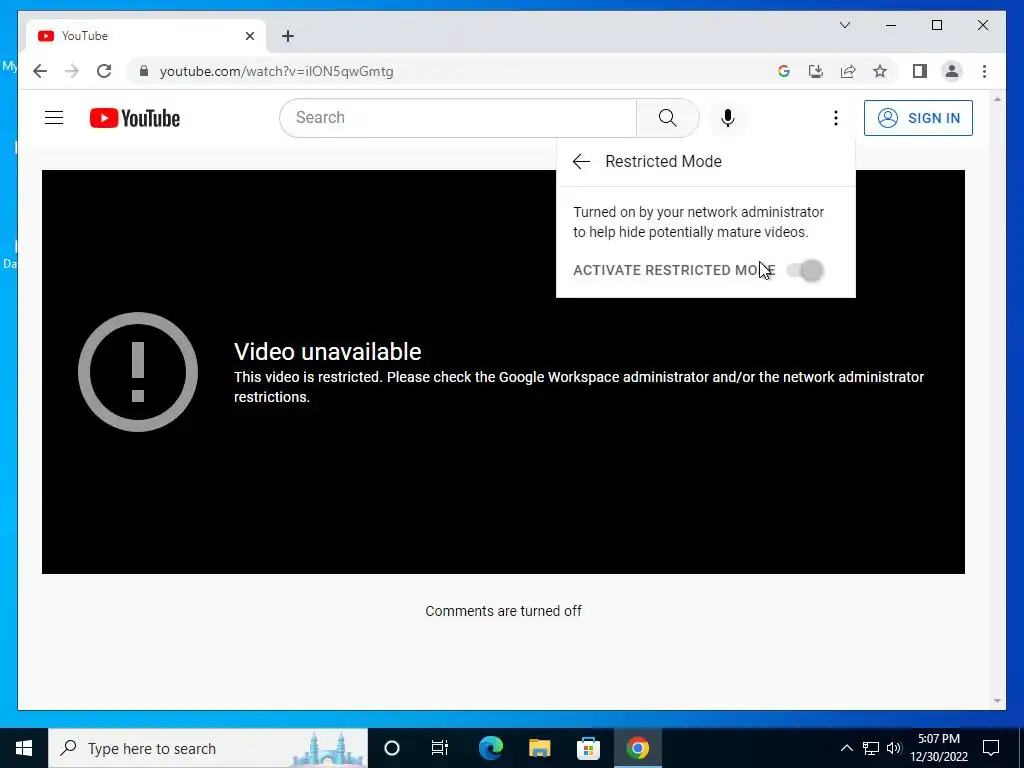Click the magnifier search button

[667, 118]
